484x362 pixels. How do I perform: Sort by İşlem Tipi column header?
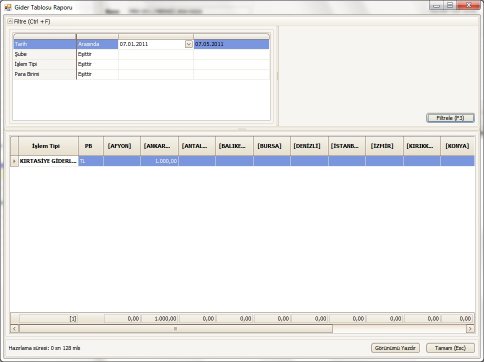click(48, 146)
